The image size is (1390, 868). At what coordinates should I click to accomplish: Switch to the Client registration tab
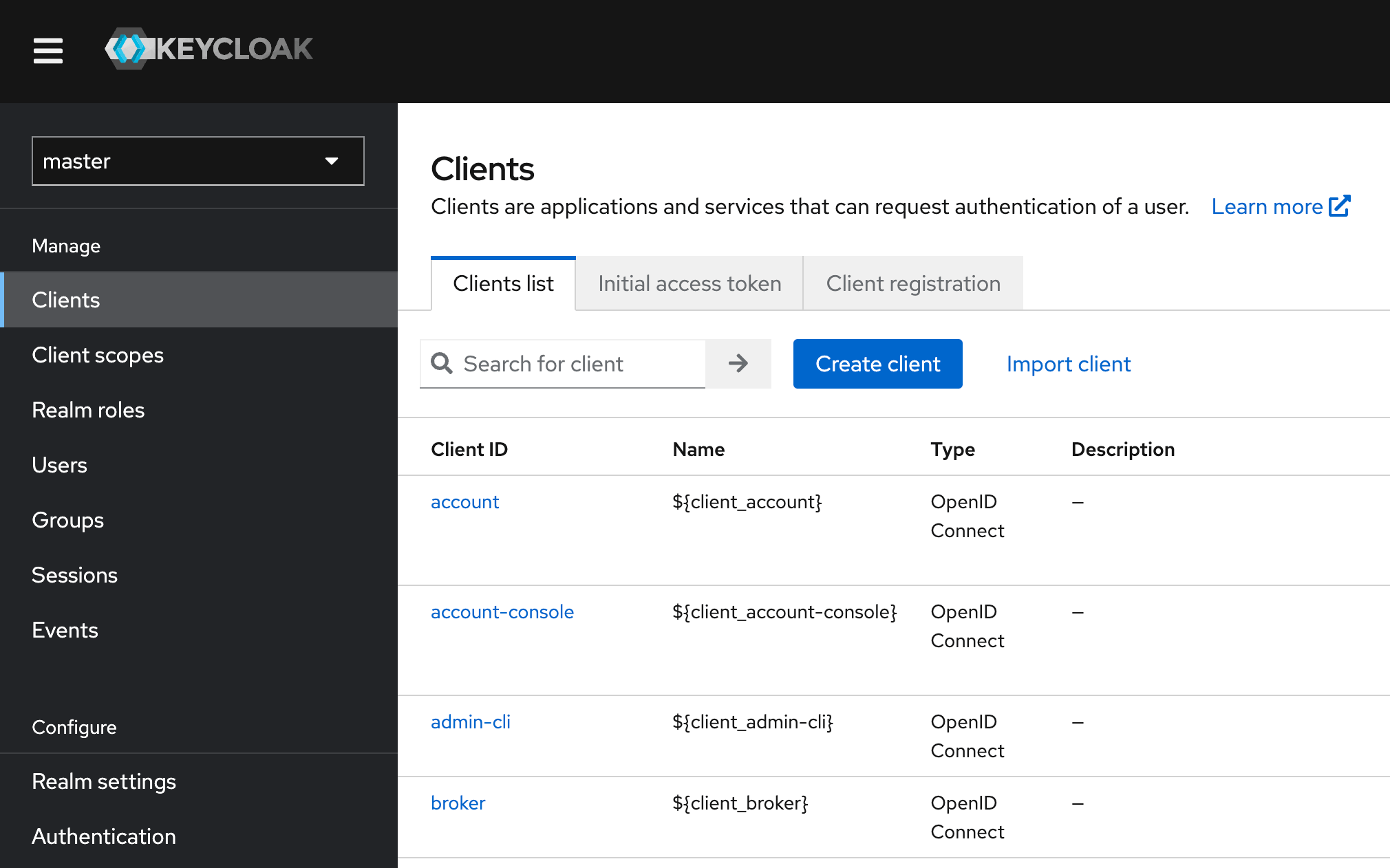pos(913,283)
